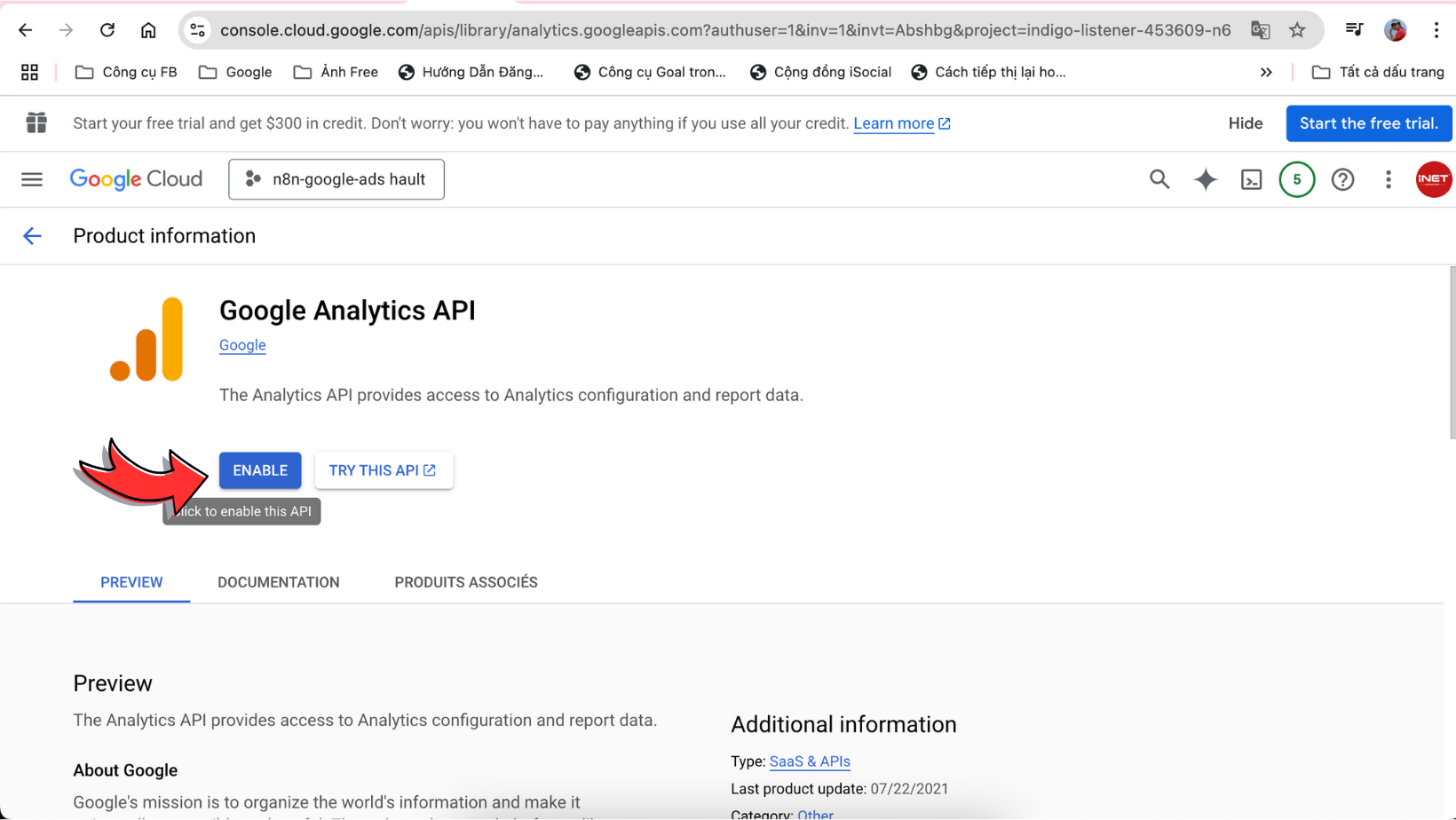Open the SaaS & APIs type link
The height and width of the screenshot is (820, 1456).
810,761
